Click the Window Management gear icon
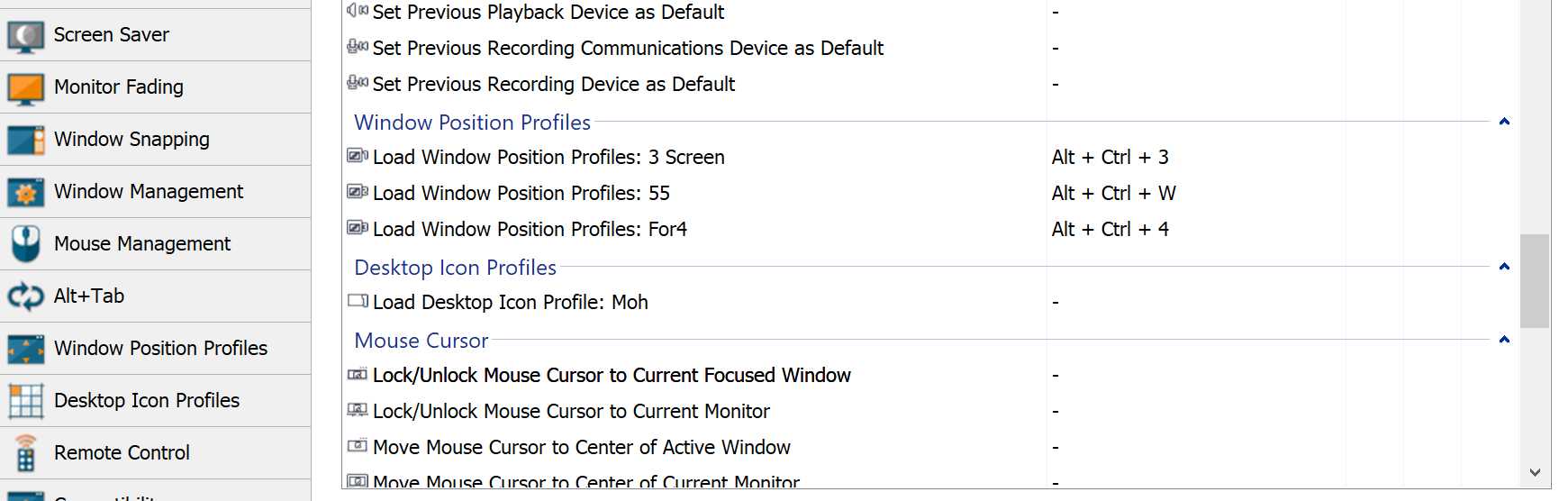 [25, 192]
